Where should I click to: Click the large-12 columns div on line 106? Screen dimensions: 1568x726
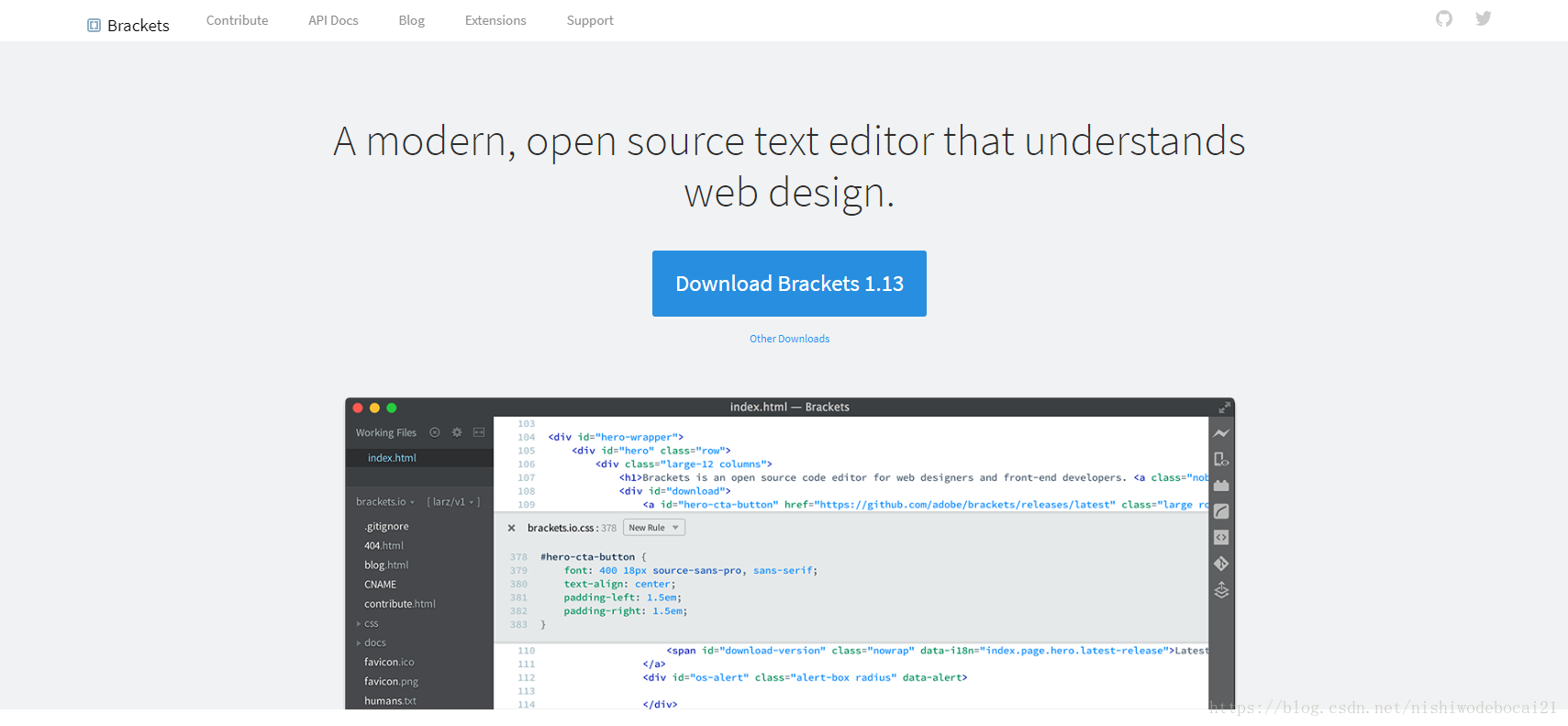(684, 464)
